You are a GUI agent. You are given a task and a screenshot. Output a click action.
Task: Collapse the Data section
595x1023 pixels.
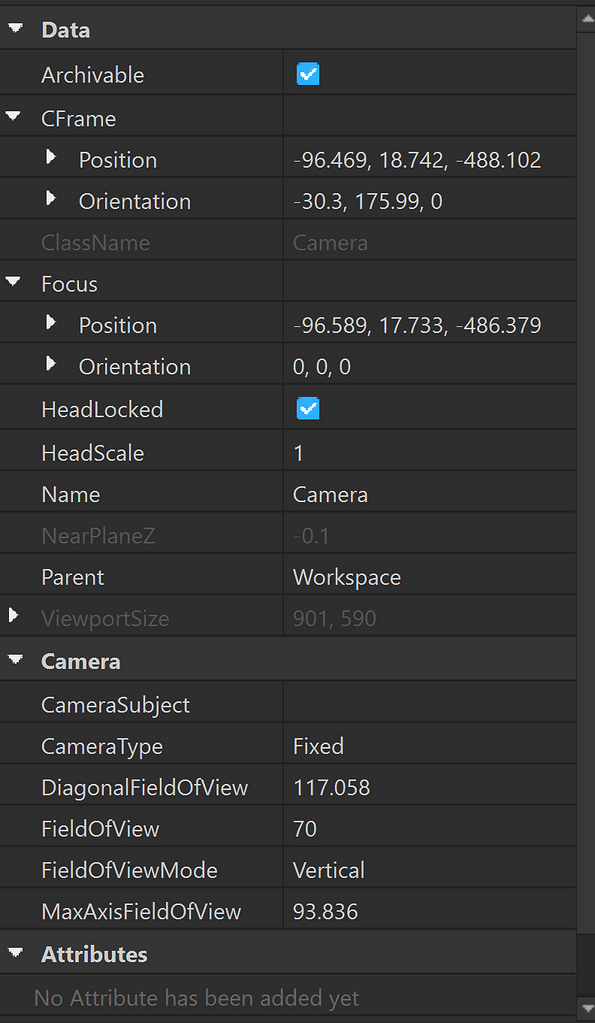15,30
